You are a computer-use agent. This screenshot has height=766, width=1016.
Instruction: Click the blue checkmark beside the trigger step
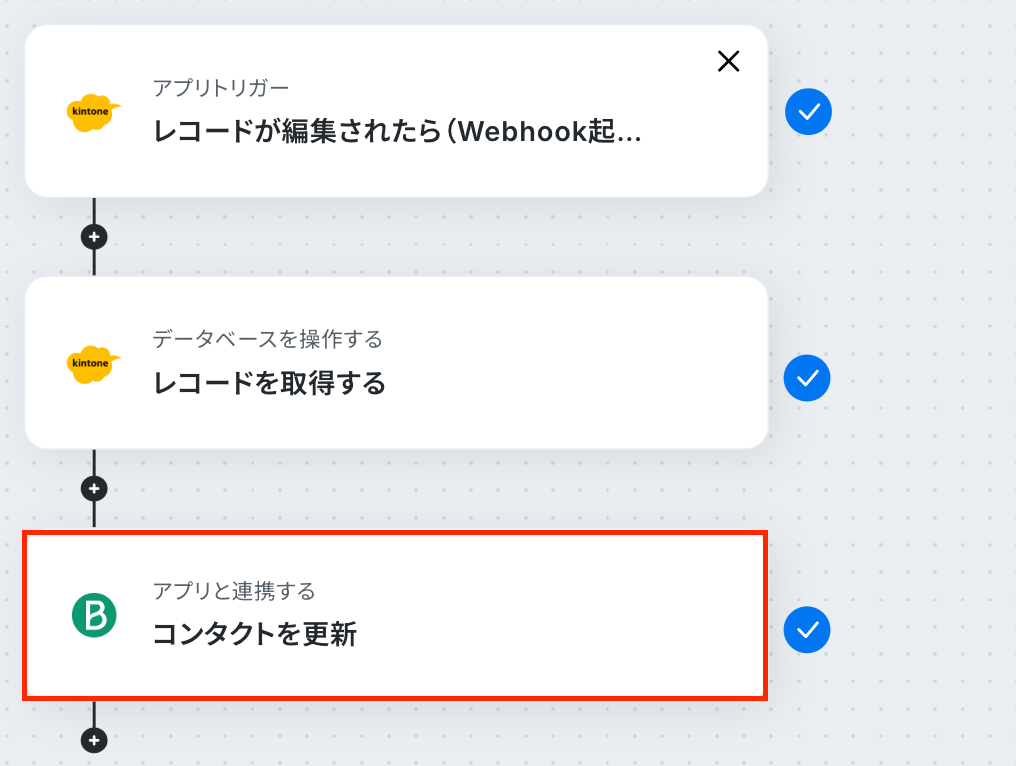pyautogui.click(x=808, y=112)
